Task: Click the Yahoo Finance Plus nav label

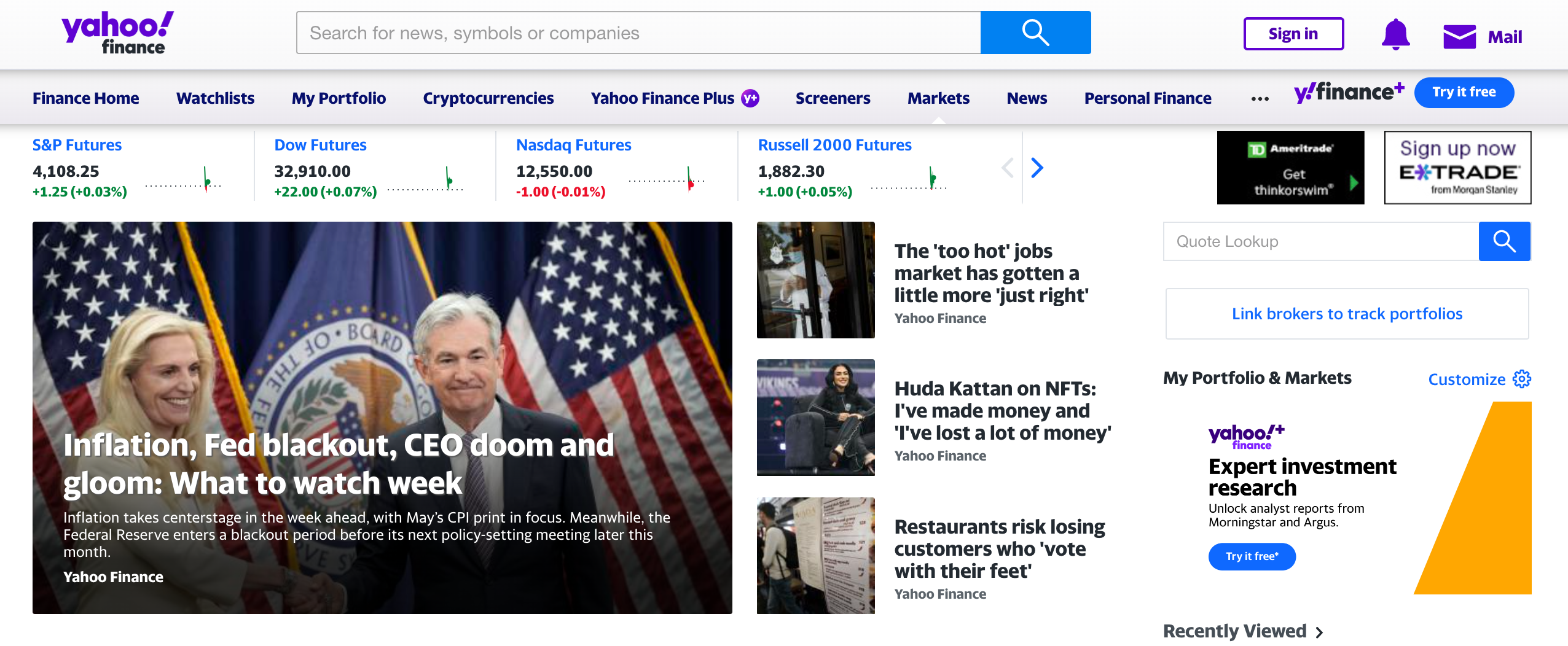Action: (x=662, y=98)
